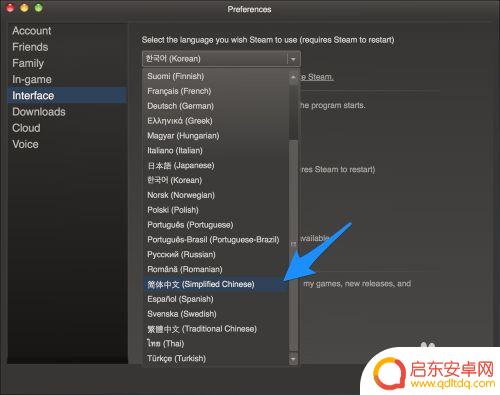This screenshot has height=395, width=500.
Task: Select the Interface sidebar item
Action: click(x=67, y=95)
